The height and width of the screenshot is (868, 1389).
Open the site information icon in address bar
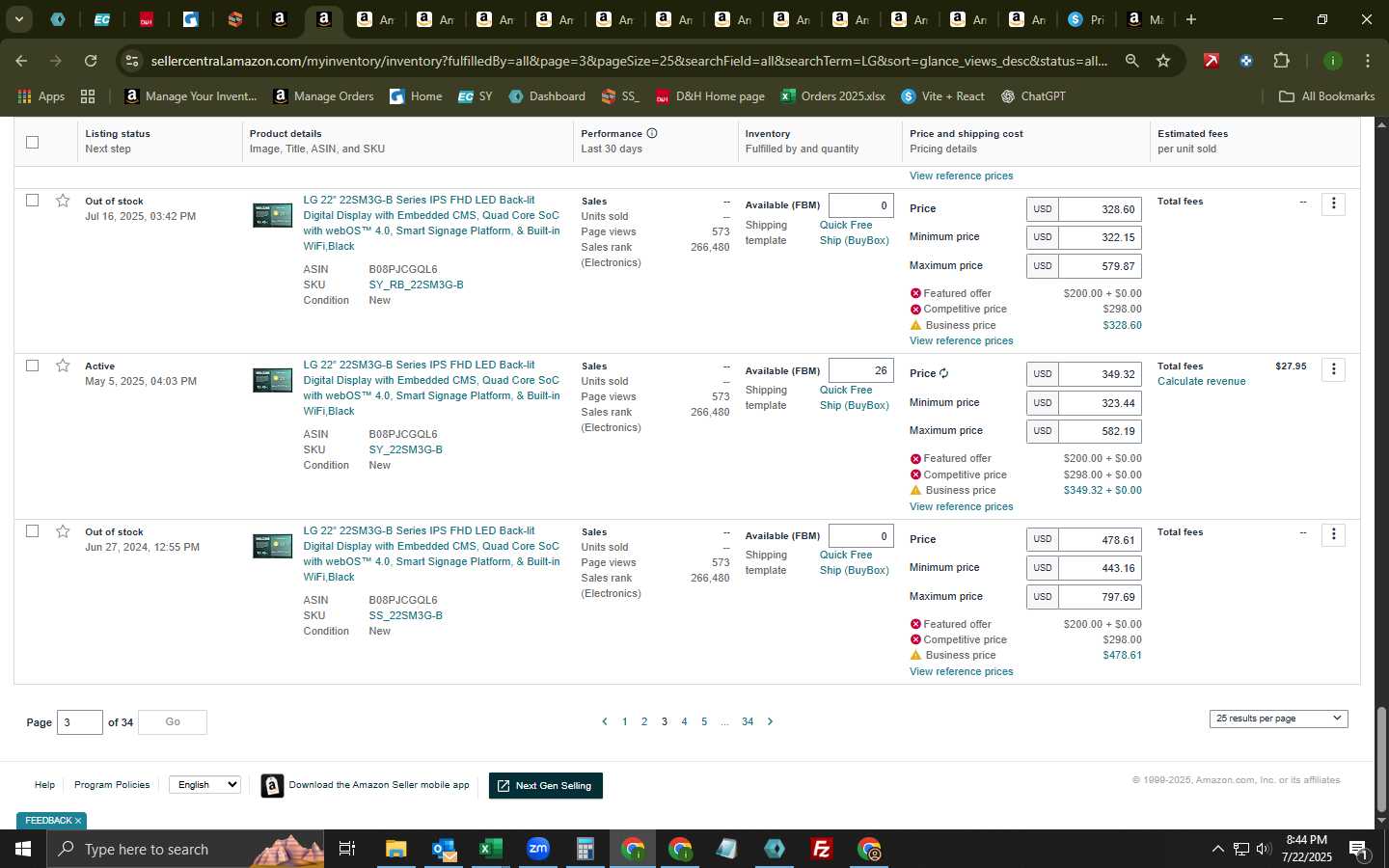click(132, 61)
